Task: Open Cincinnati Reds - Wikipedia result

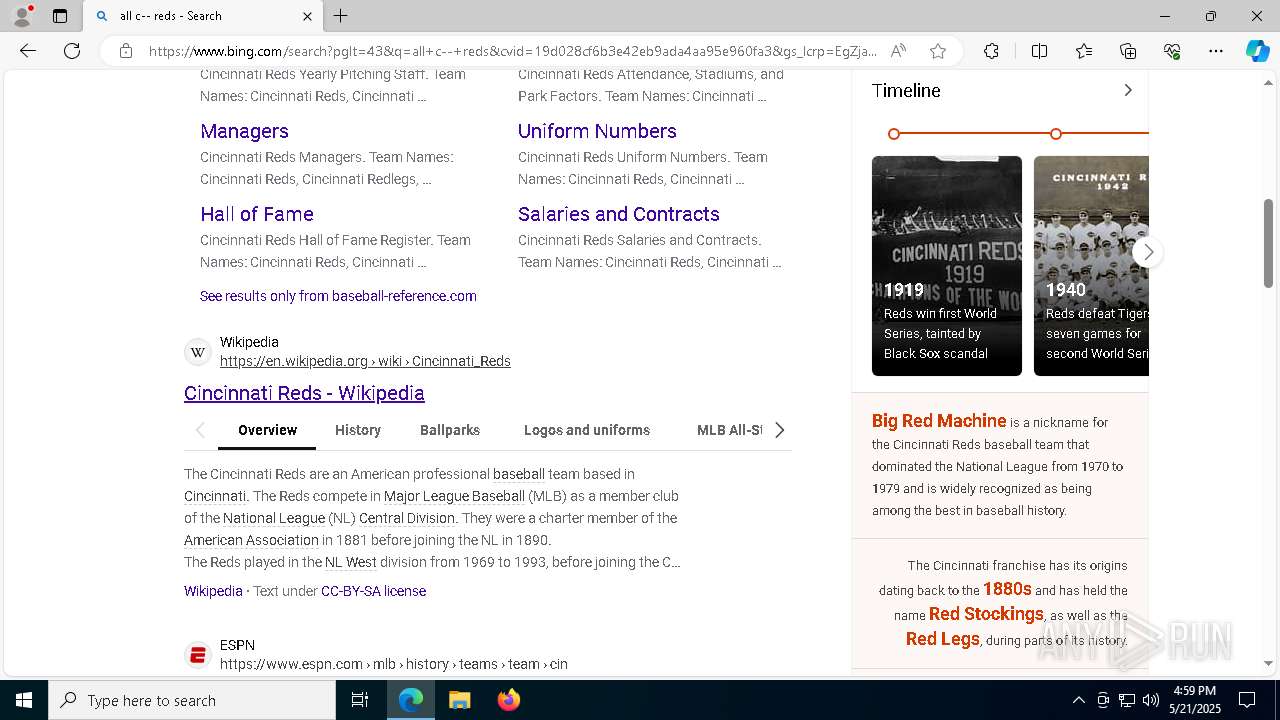Action: (304, 393)
